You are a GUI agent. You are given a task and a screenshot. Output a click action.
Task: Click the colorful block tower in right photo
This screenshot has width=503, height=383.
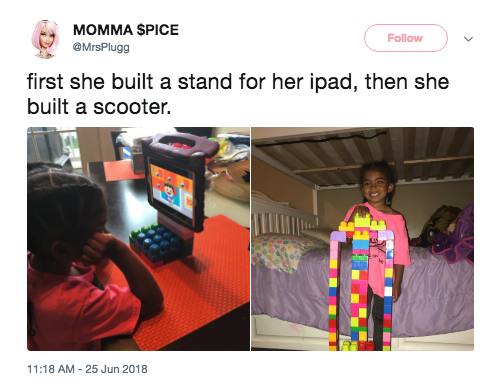click(x=361, y=283)
